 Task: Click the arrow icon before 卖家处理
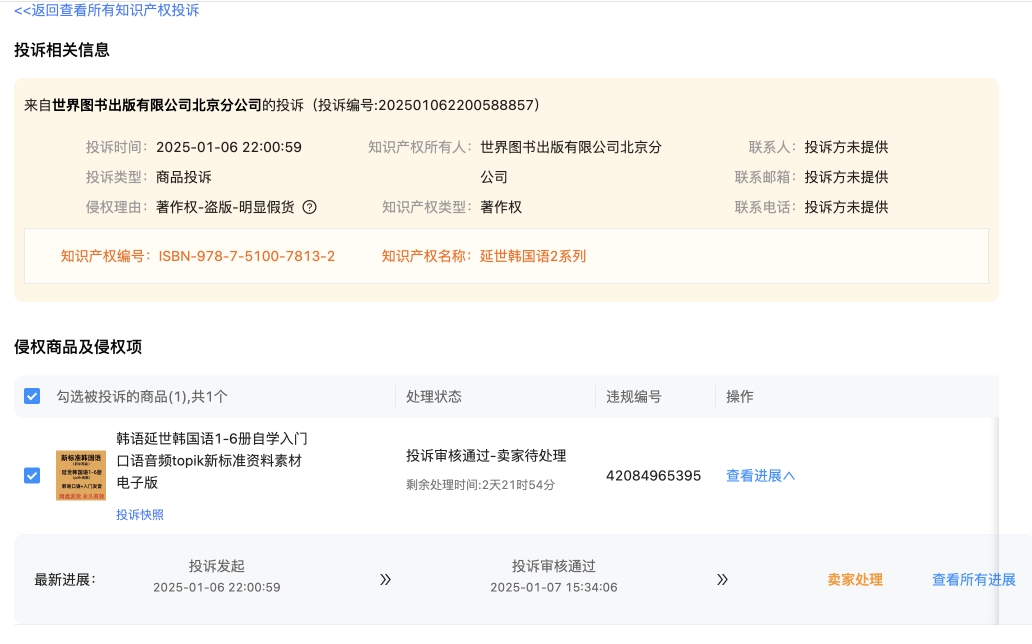pos(722,580)
